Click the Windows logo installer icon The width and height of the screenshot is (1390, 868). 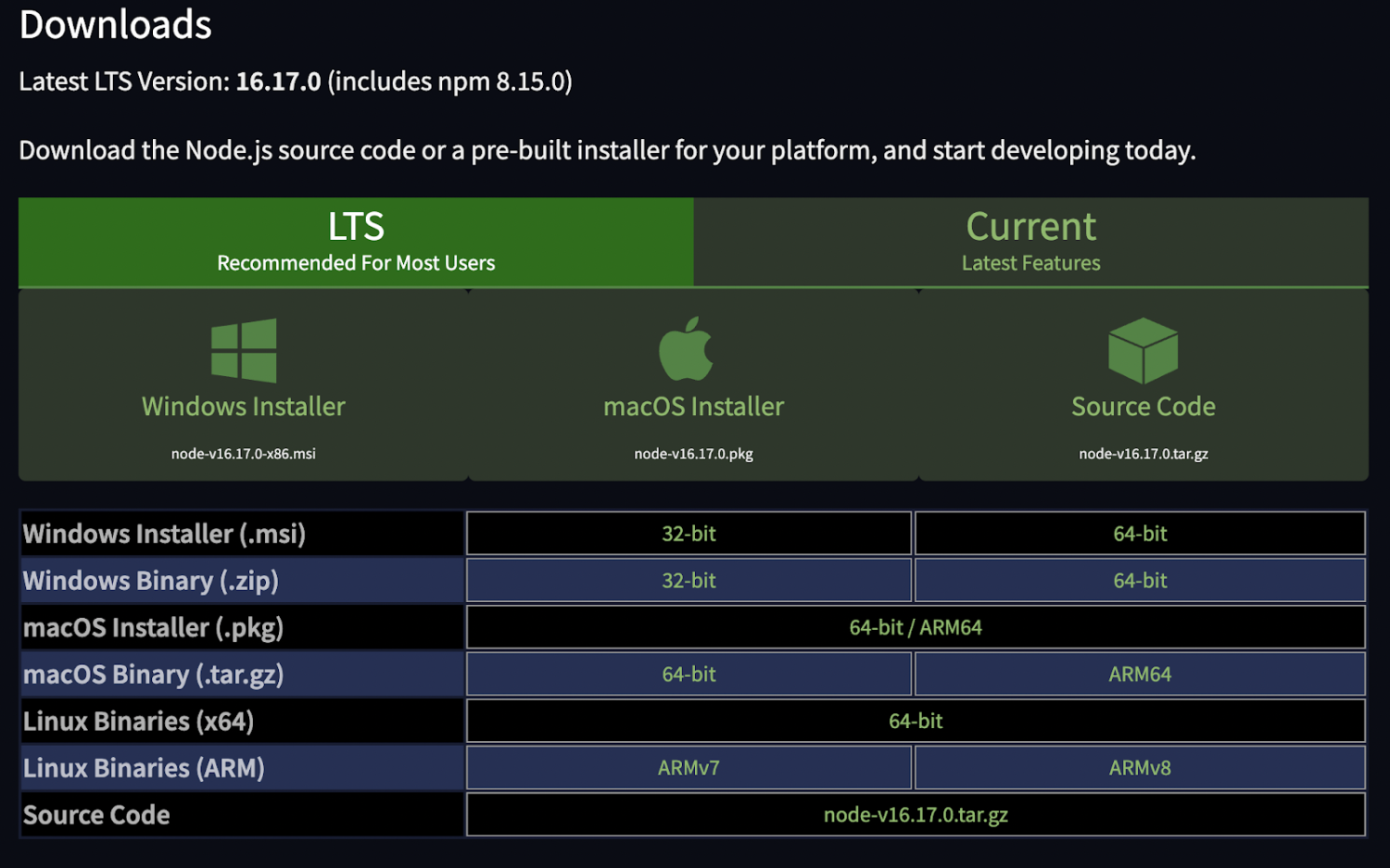tap(243, 350)
